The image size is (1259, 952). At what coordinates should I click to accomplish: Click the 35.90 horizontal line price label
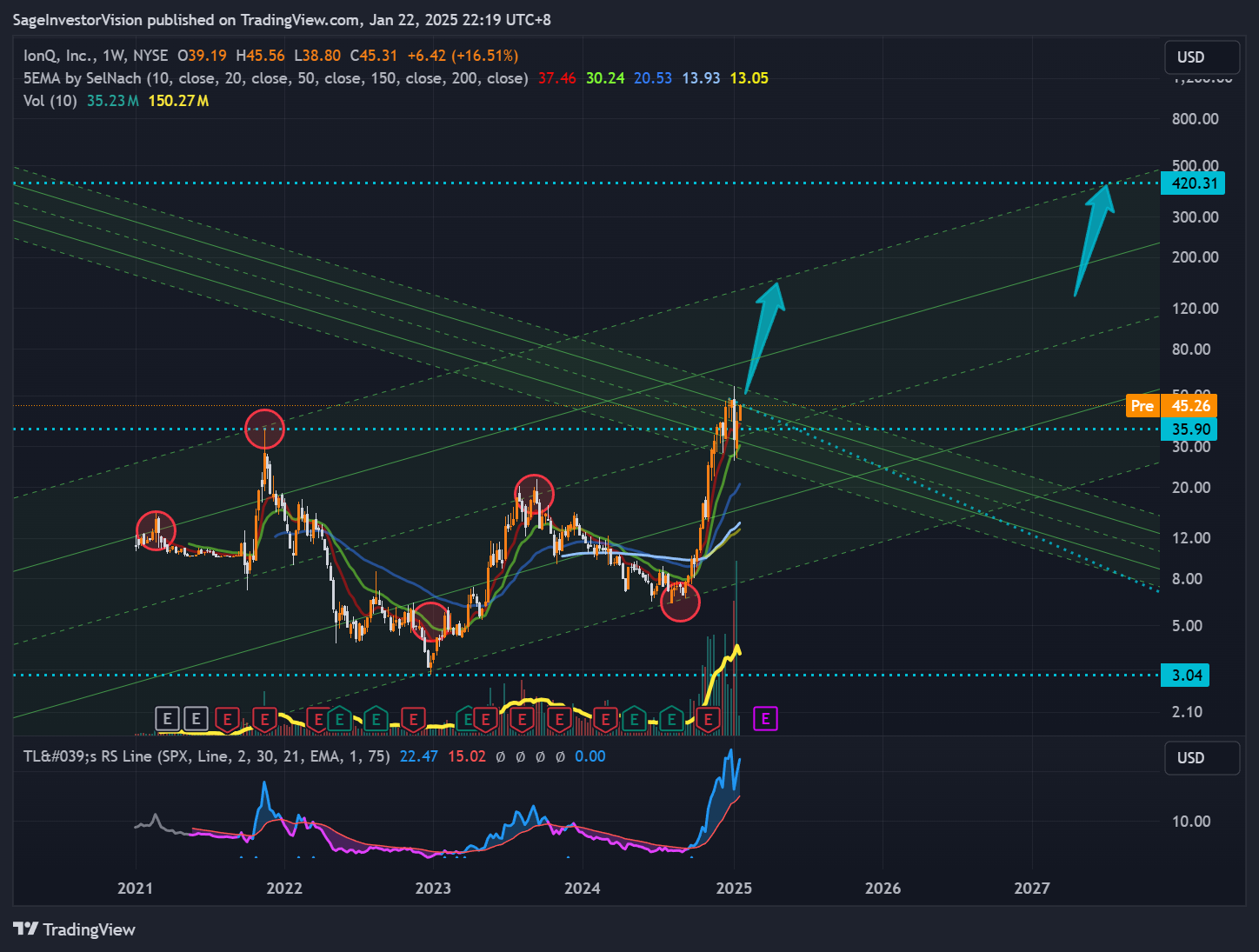tap(1189, 429)
